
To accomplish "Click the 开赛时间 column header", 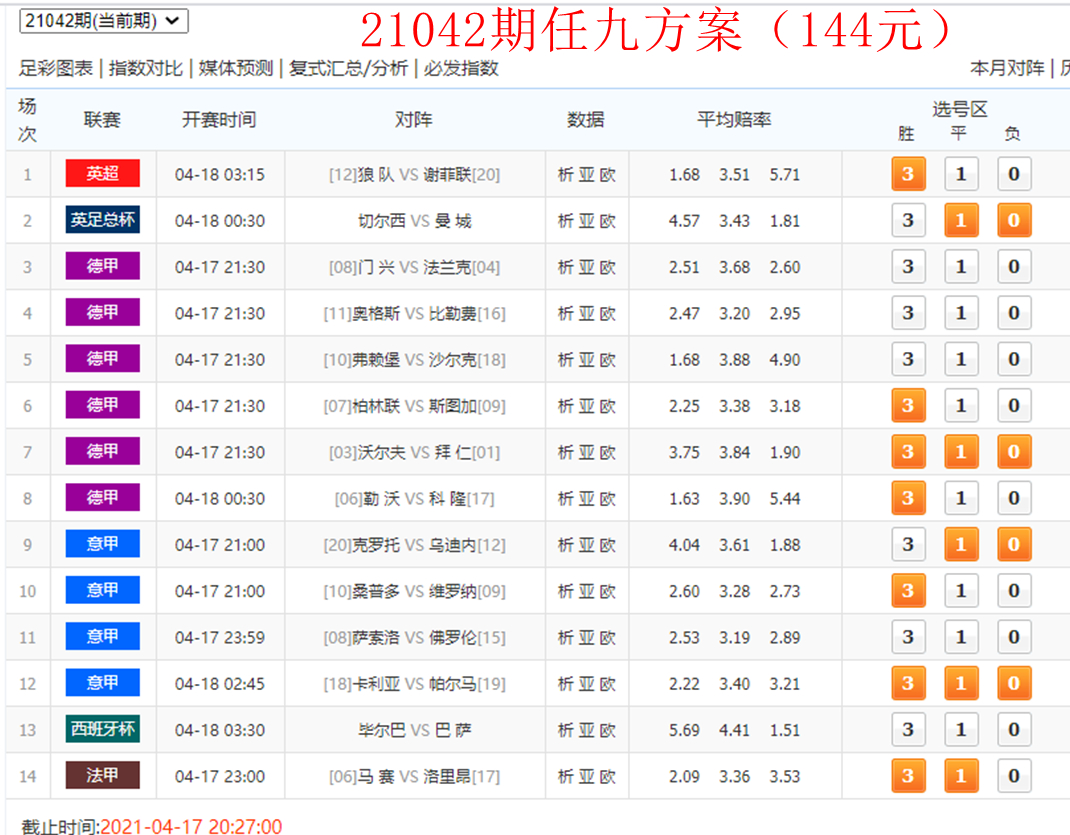I will click(x=219, y=120).
